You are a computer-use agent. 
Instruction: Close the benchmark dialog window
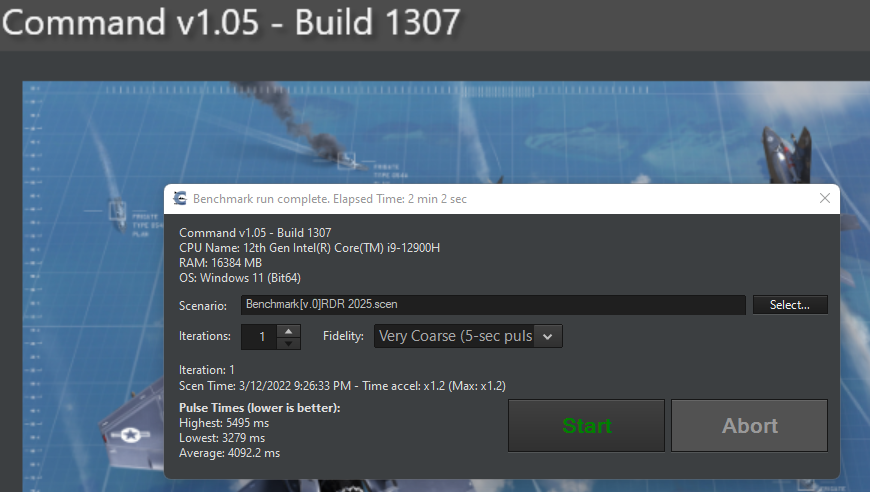825,198
